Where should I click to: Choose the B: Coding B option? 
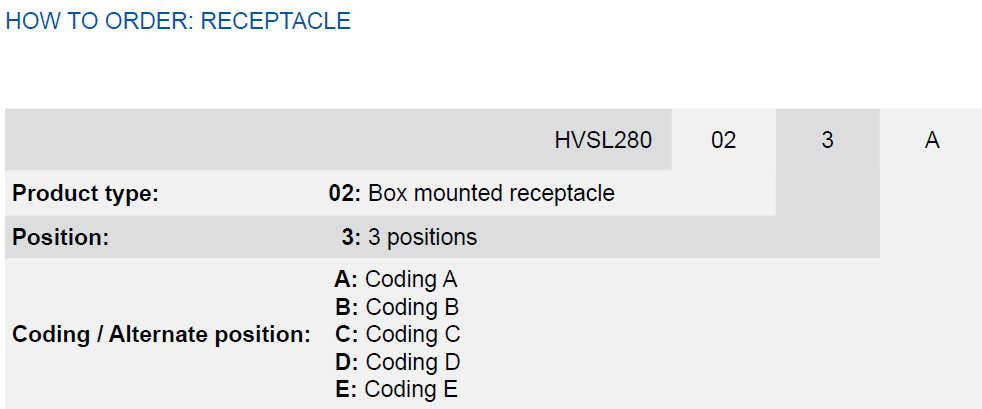click(397, 307)
